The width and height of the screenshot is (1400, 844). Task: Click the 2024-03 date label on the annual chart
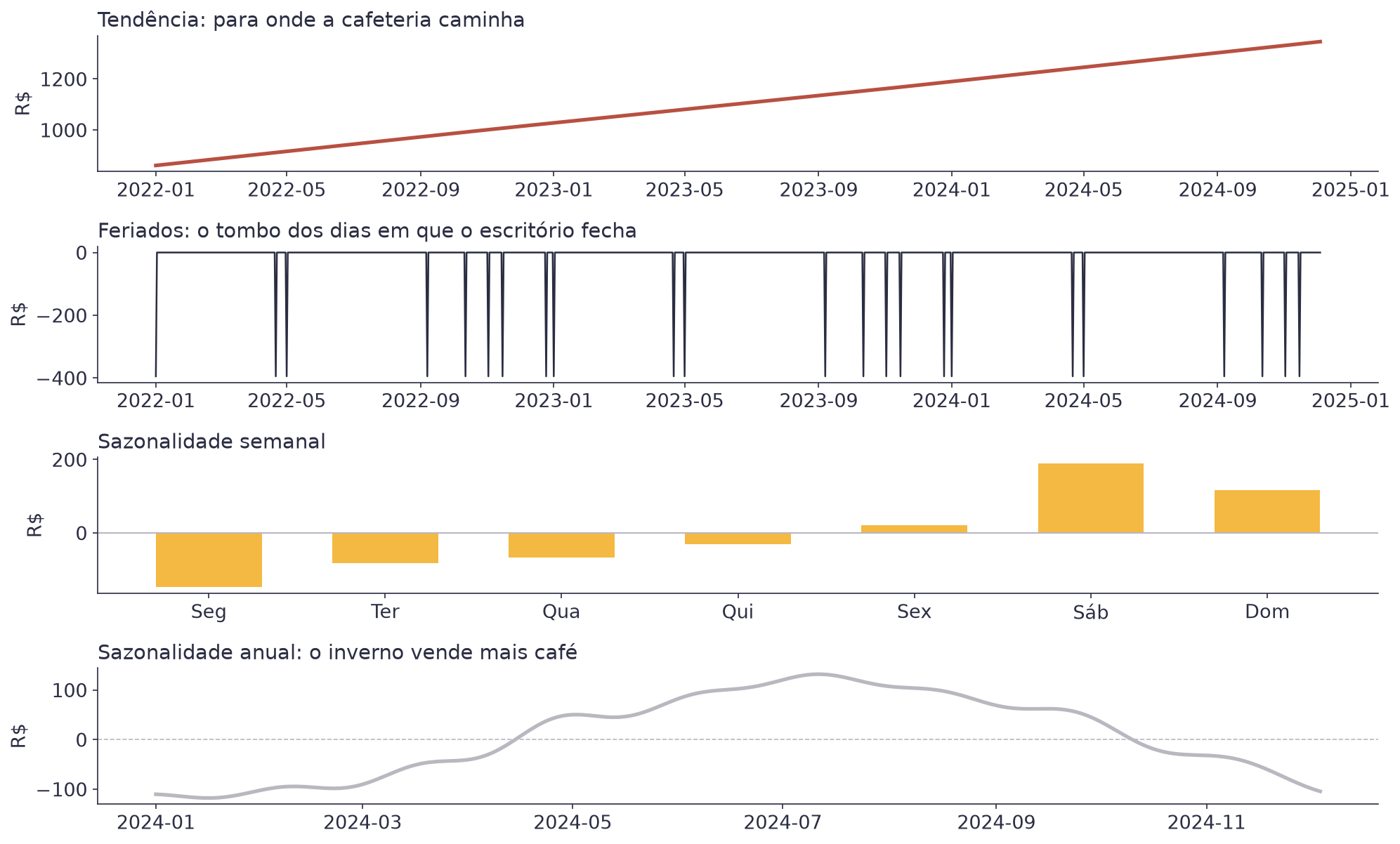pyautogui.click(x=362, y=822)
